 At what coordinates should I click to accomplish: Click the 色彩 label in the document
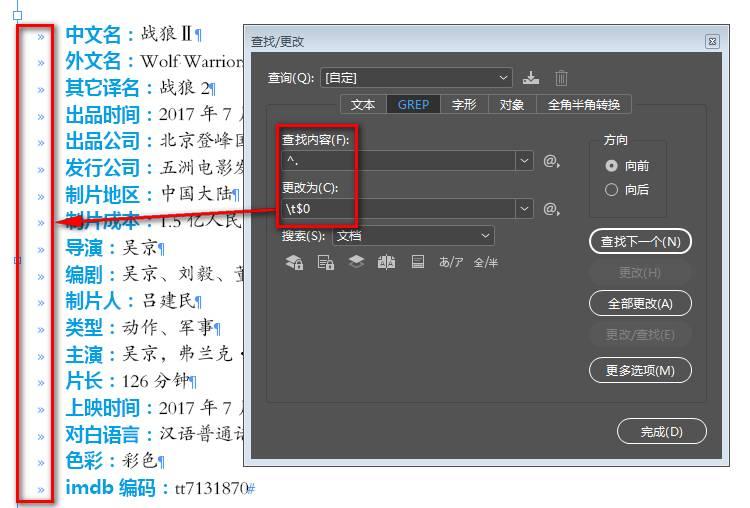click(x=84, y=461)
